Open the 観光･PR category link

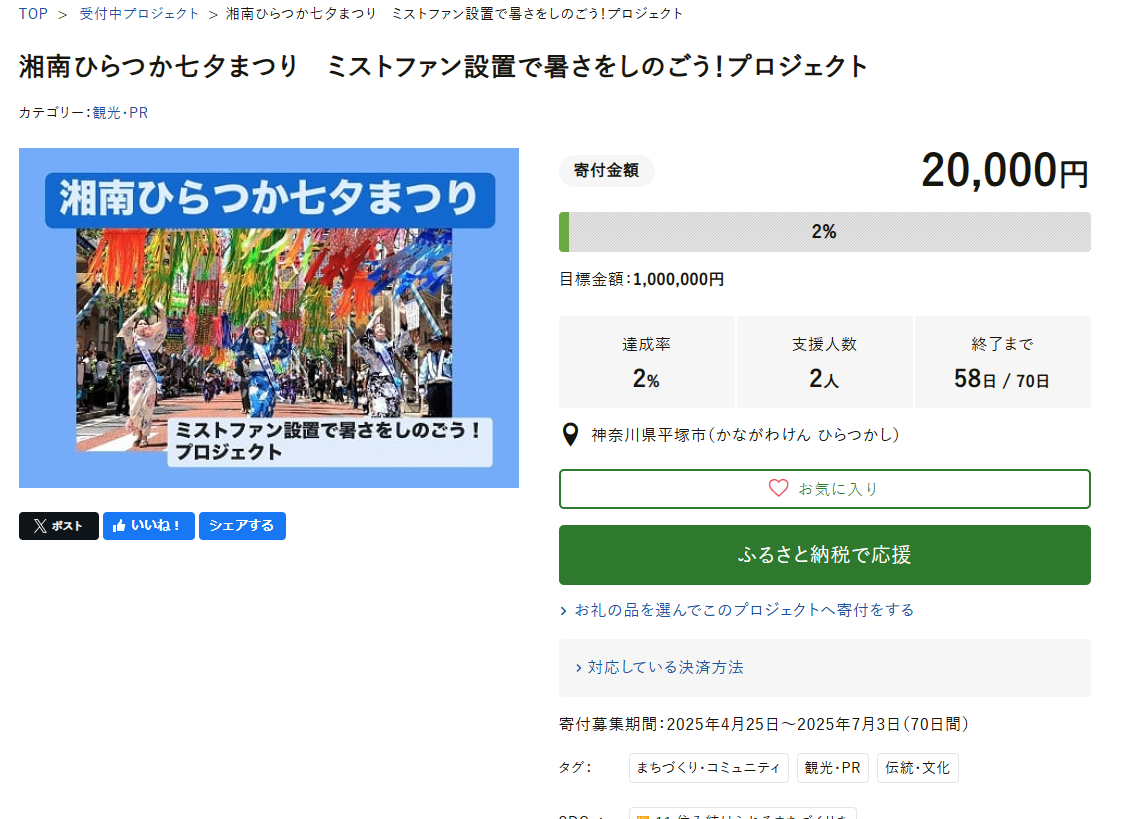[120, 113]
